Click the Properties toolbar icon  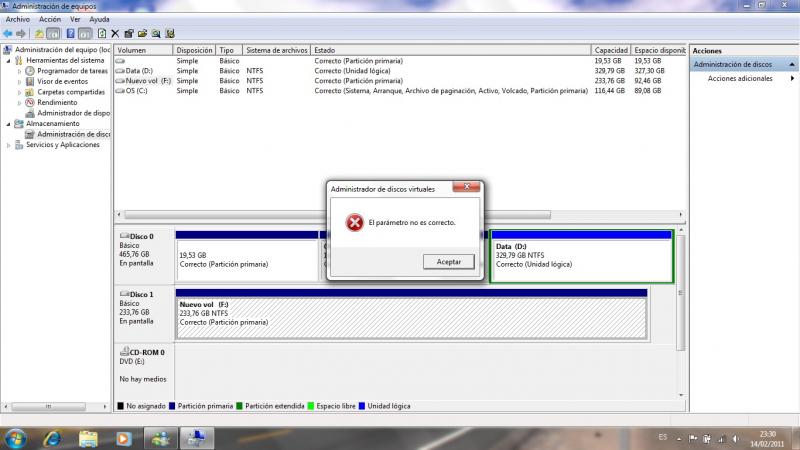tap(129, 34)
